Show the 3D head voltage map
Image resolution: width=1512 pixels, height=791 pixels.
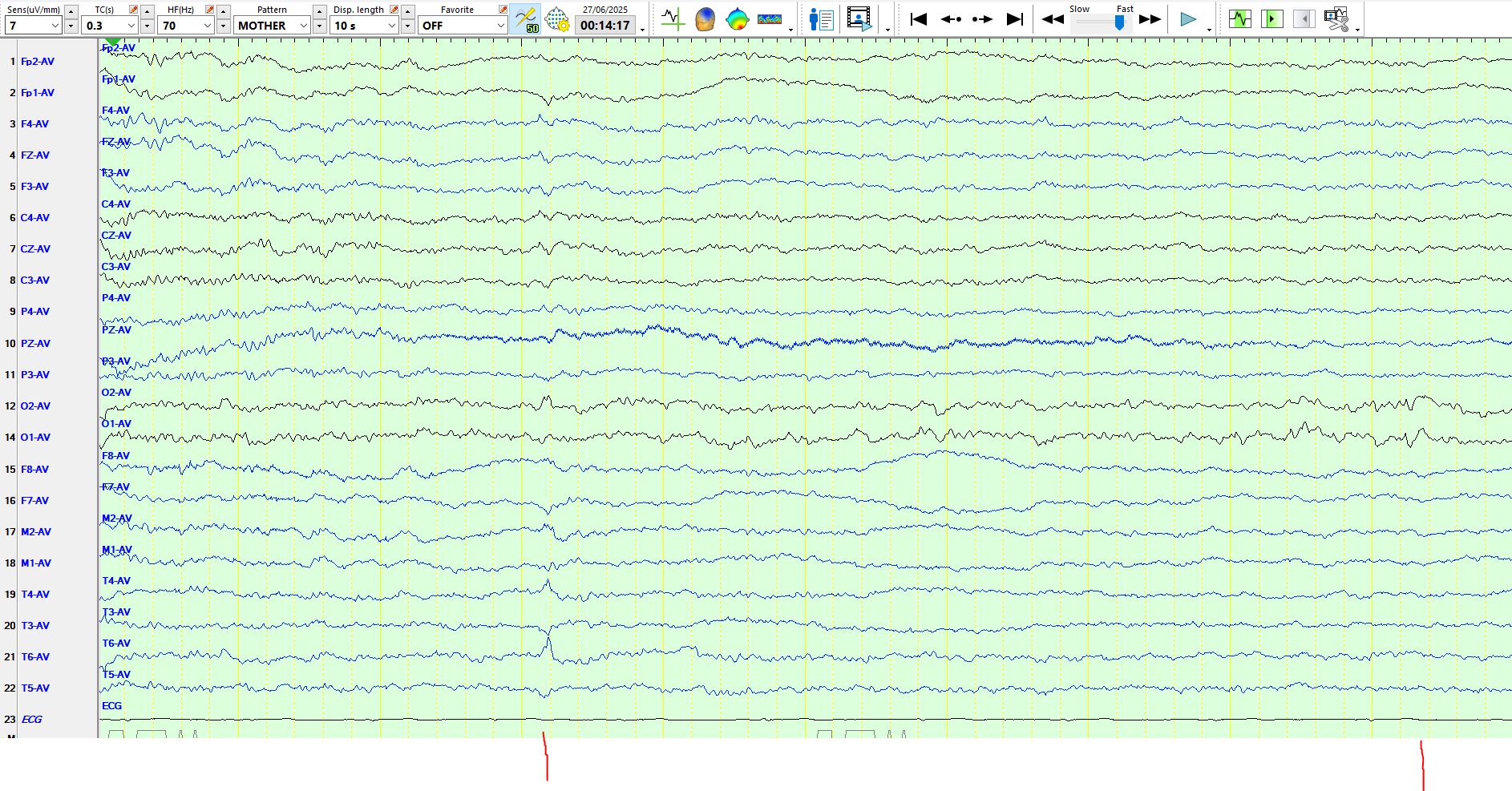pos(705,18)
